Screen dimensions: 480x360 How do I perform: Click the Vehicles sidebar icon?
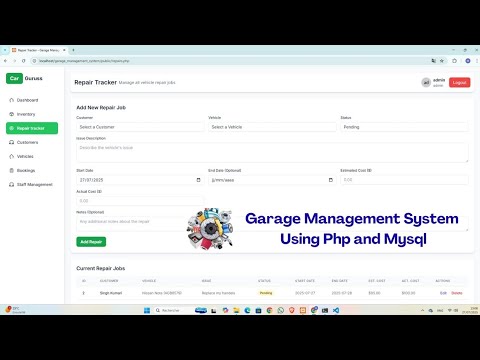[12, 156]
